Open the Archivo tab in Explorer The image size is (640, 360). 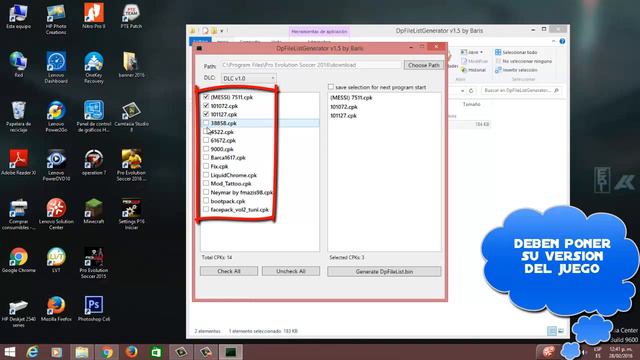200,41
